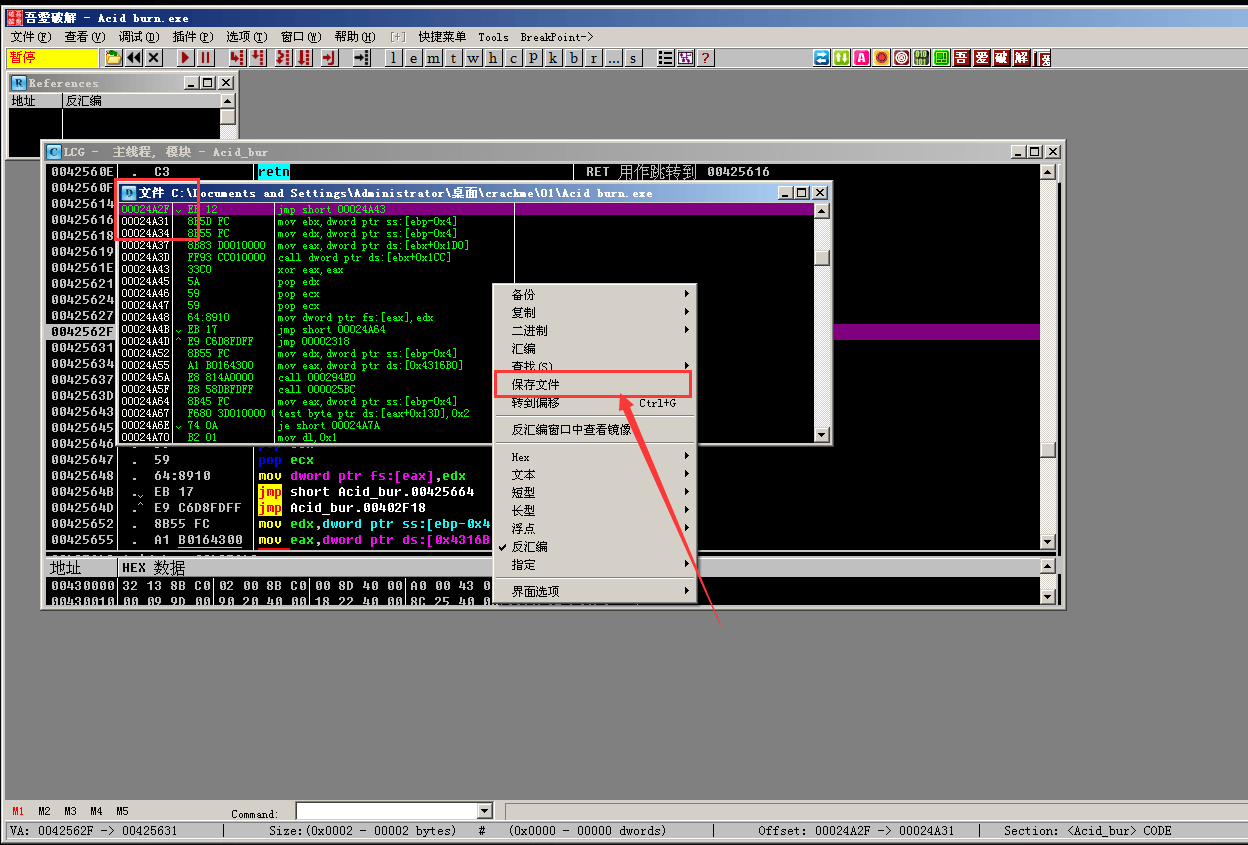Click the blue swap arrows plugin icon
The width and height of the screenshot is (1248, 845).
[822, 58]
